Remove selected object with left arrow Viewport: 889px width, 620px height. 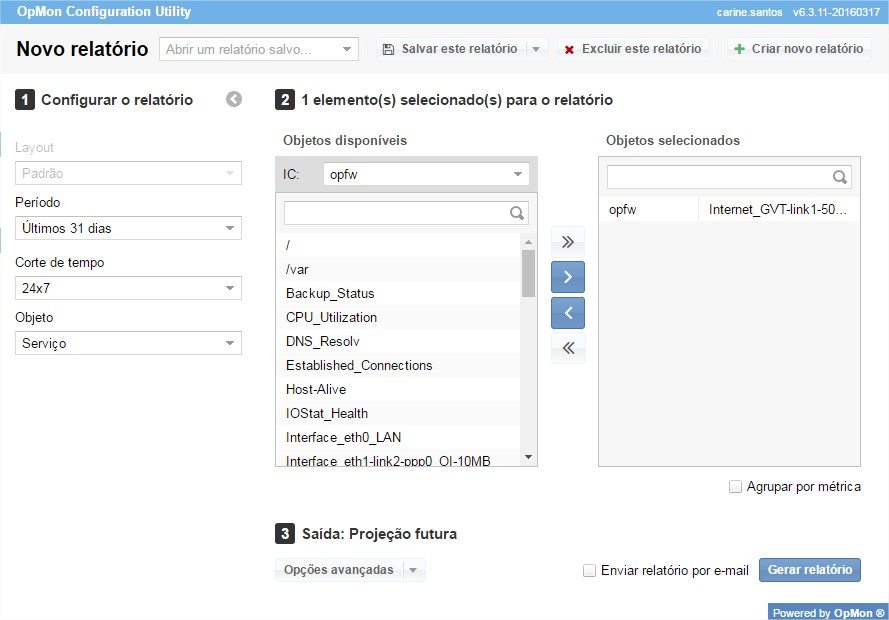point(567,313)
